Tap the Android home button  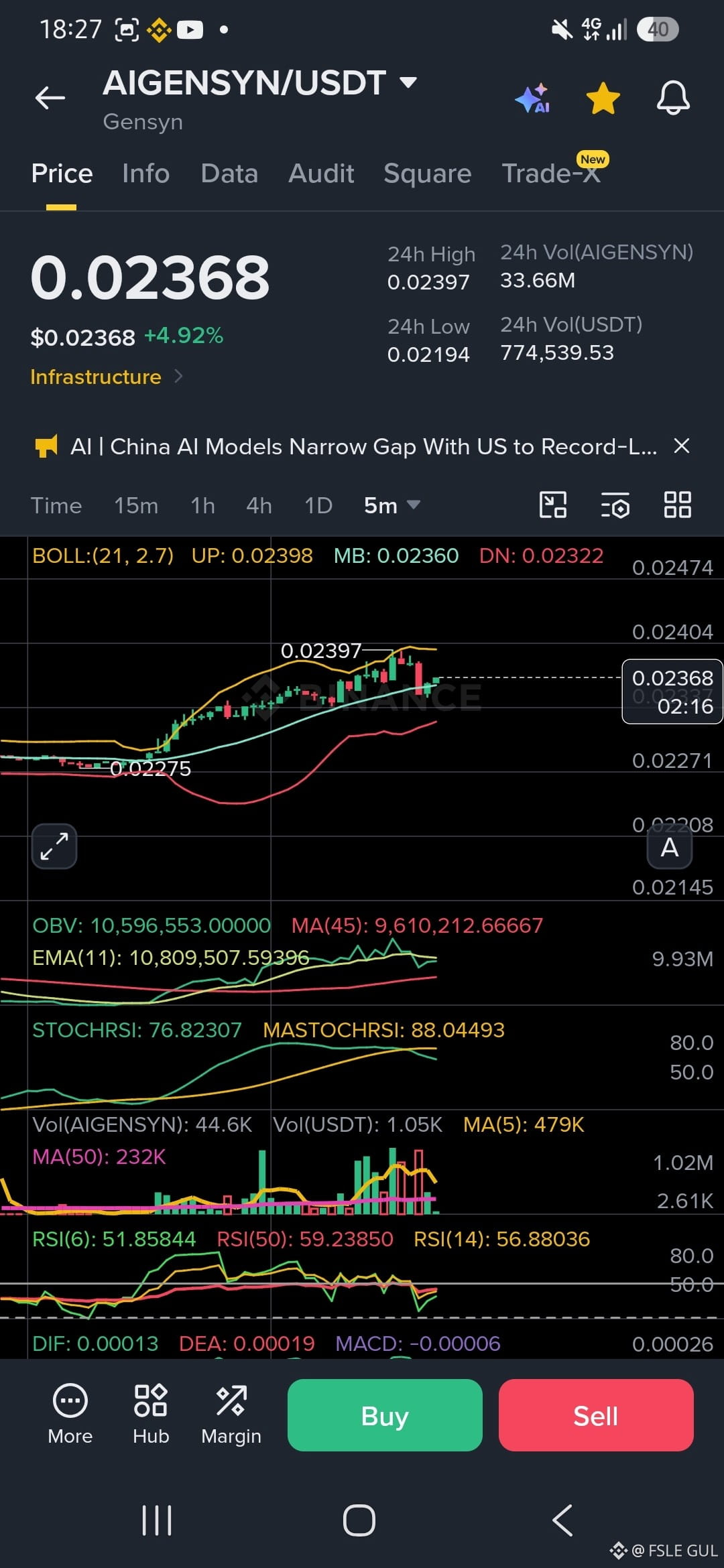pos(359,1520)
